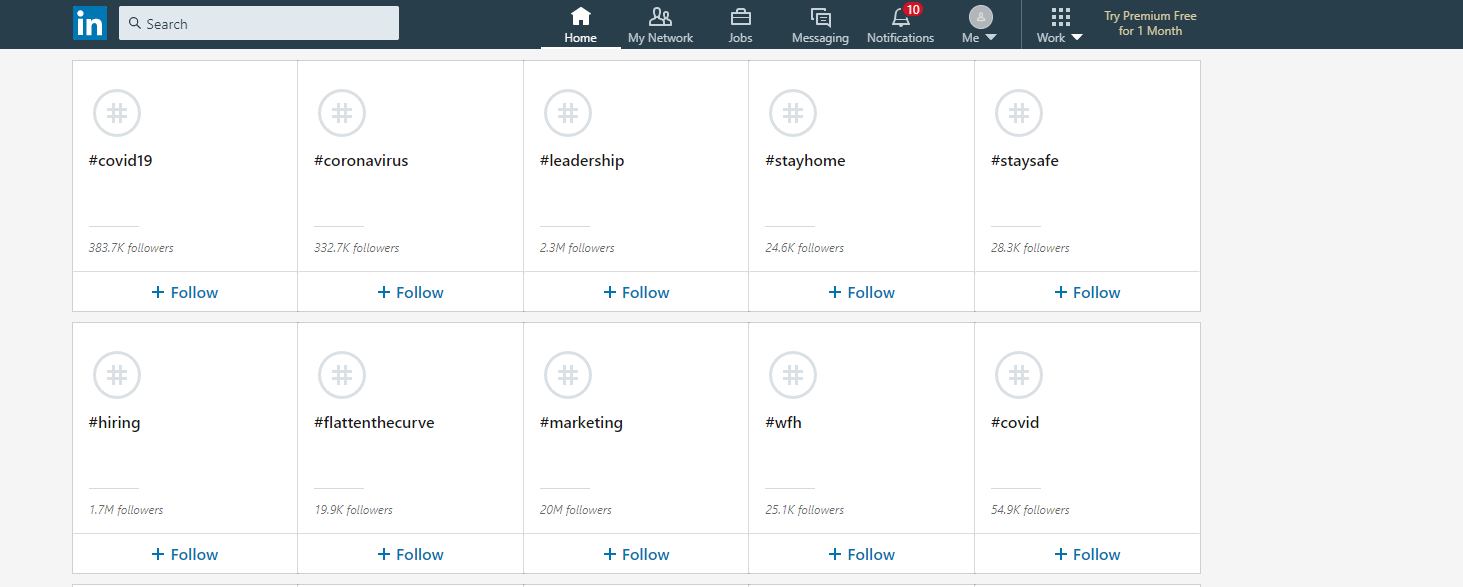The height and width of the screenshot is (587, 1463).
Task: Follow the #leadership hashtag
Action: coord(635,291)
